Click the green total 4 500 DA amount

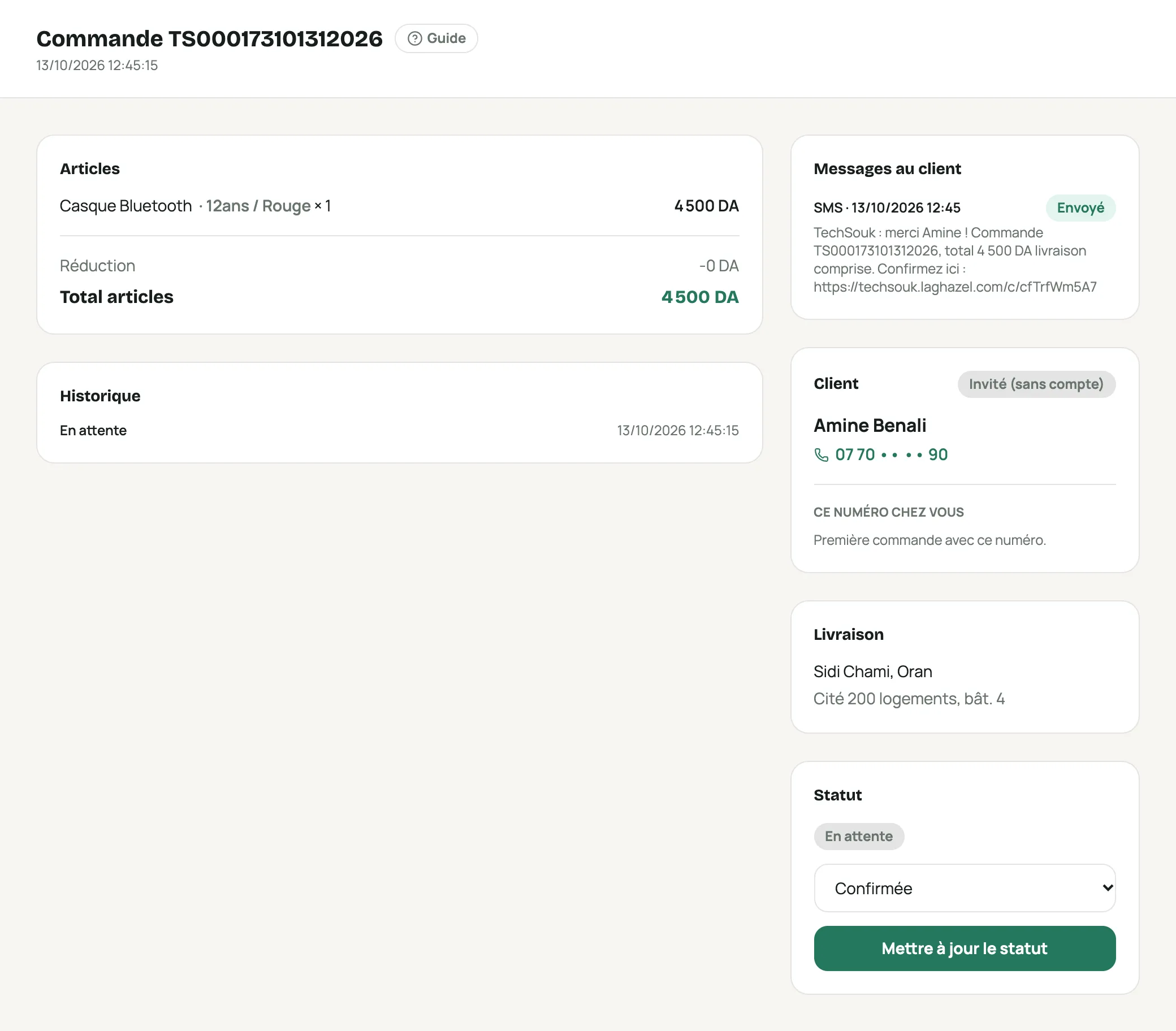699,297
